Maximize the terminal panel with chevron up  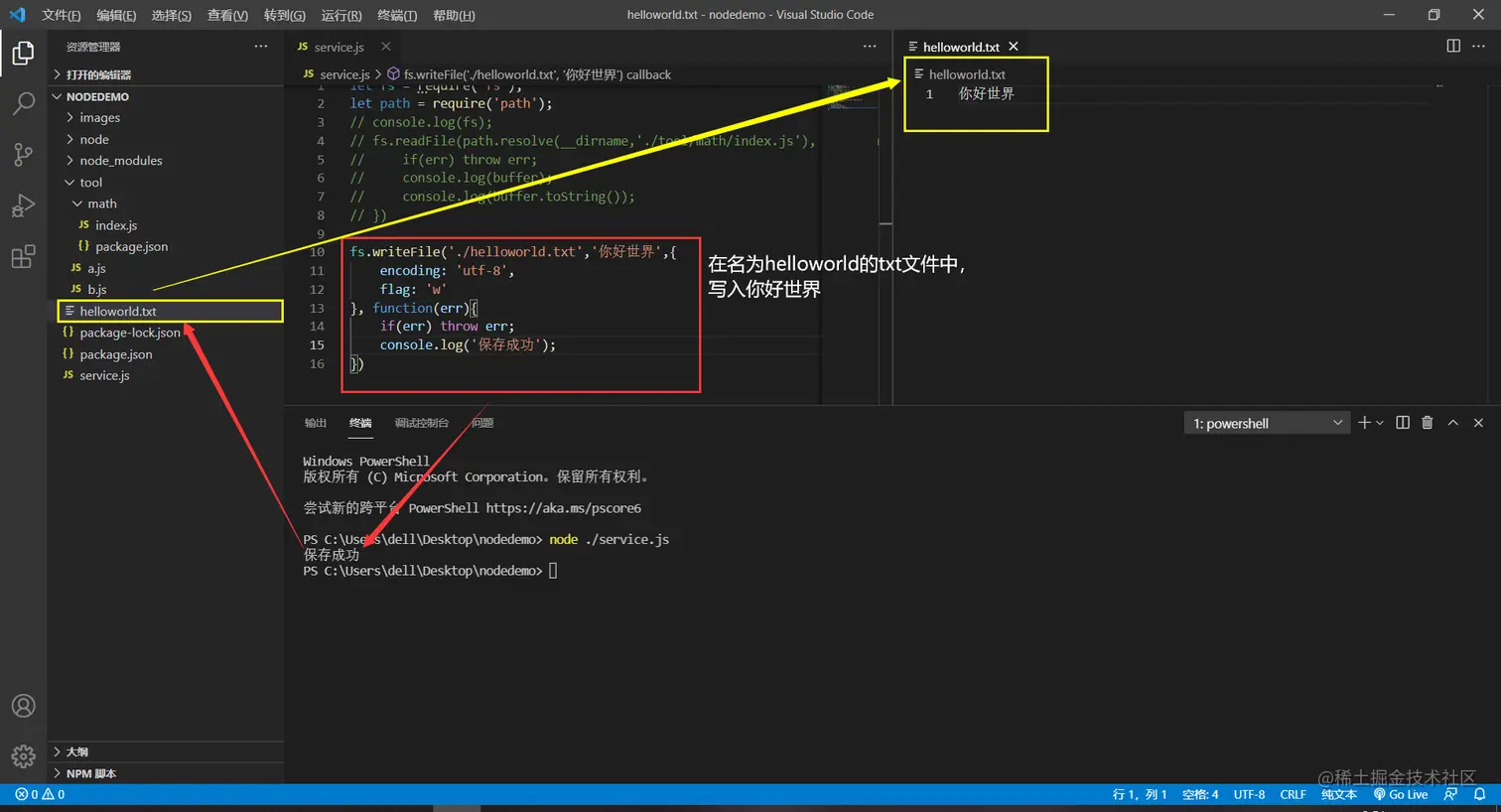[1453, 423]
